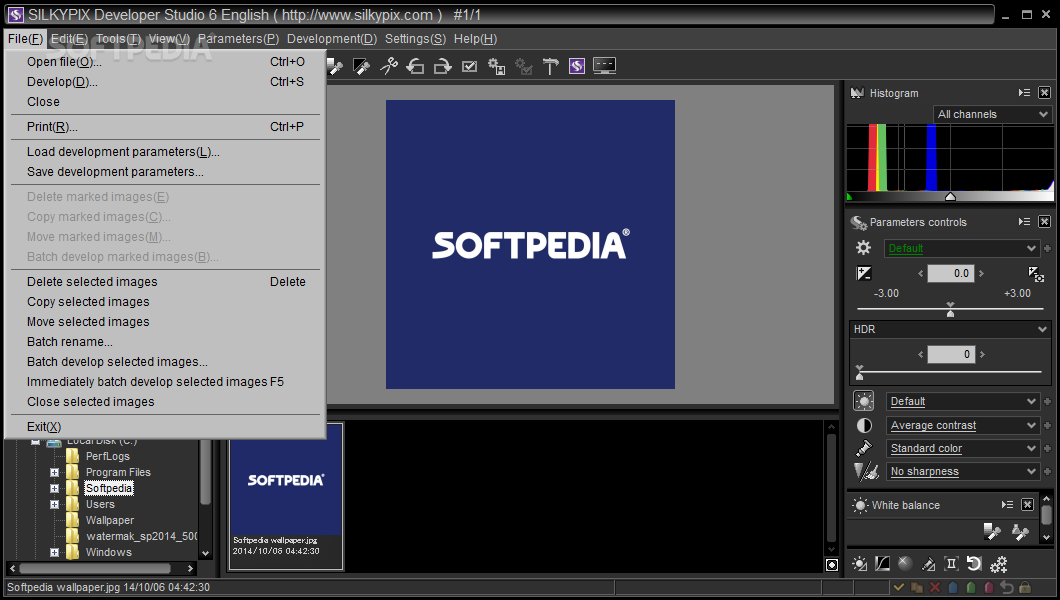Select gray balance tool in White balance panel
This screenshot has width=1060, height=600.
click(x=992, y=532)
